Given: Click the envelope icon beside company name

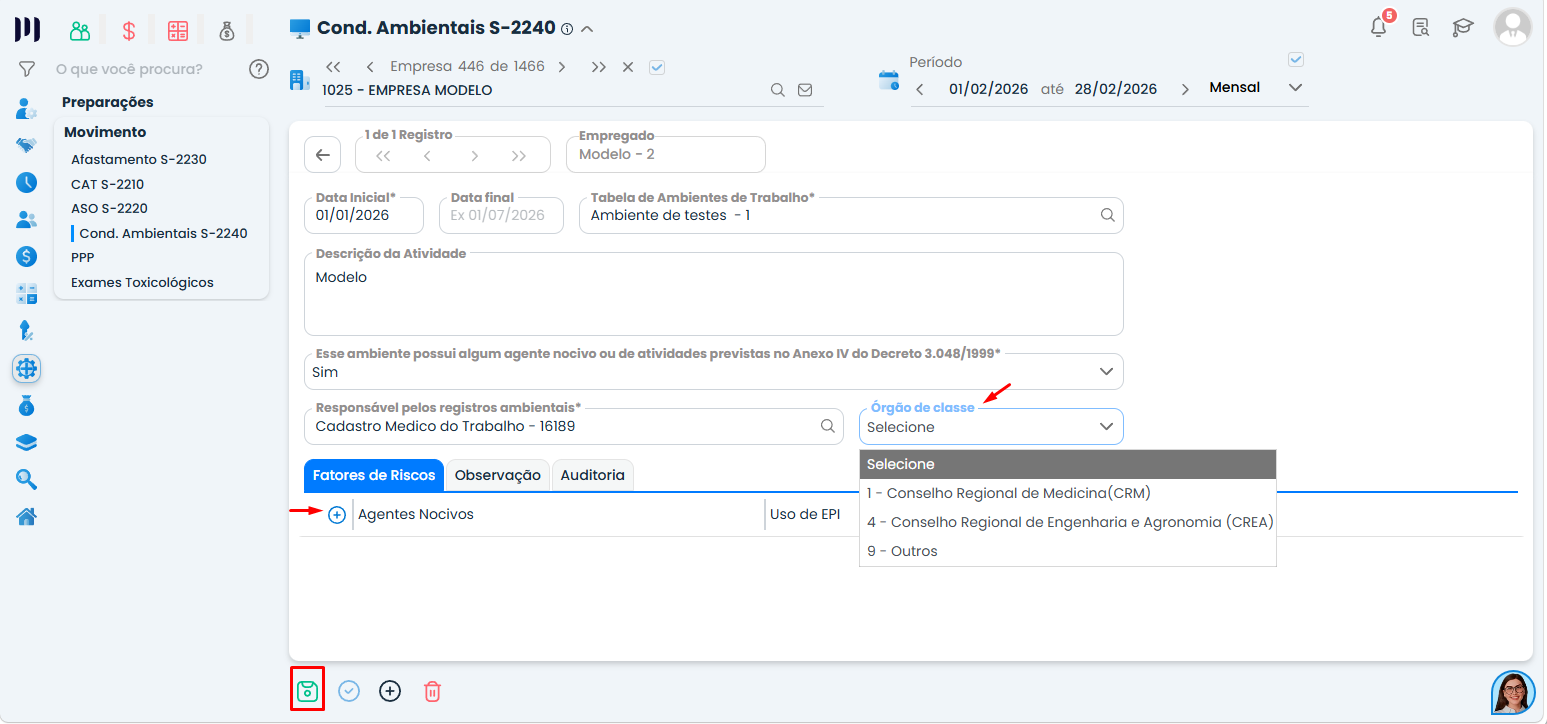Looking at the screenshot, I should (x=805, y=90).
